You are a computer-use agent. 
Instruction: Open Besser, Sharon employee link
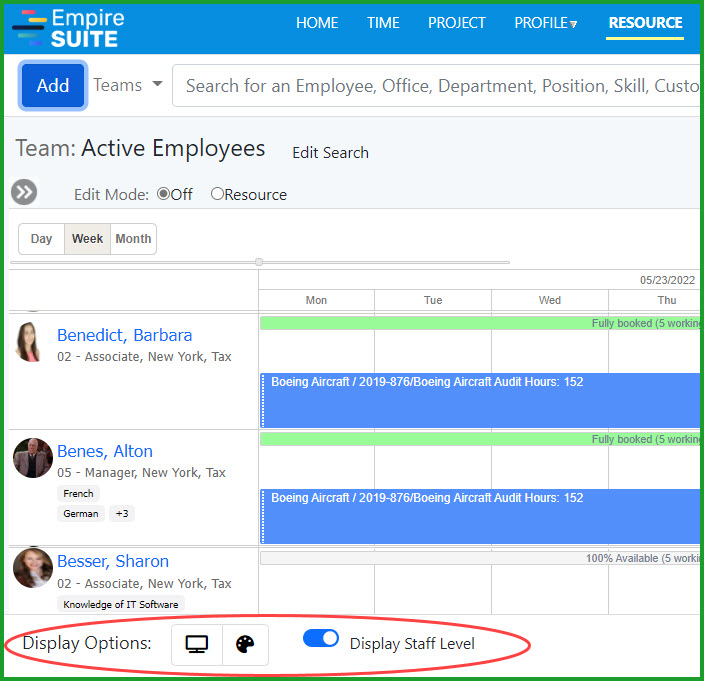[x=113, y=561]
